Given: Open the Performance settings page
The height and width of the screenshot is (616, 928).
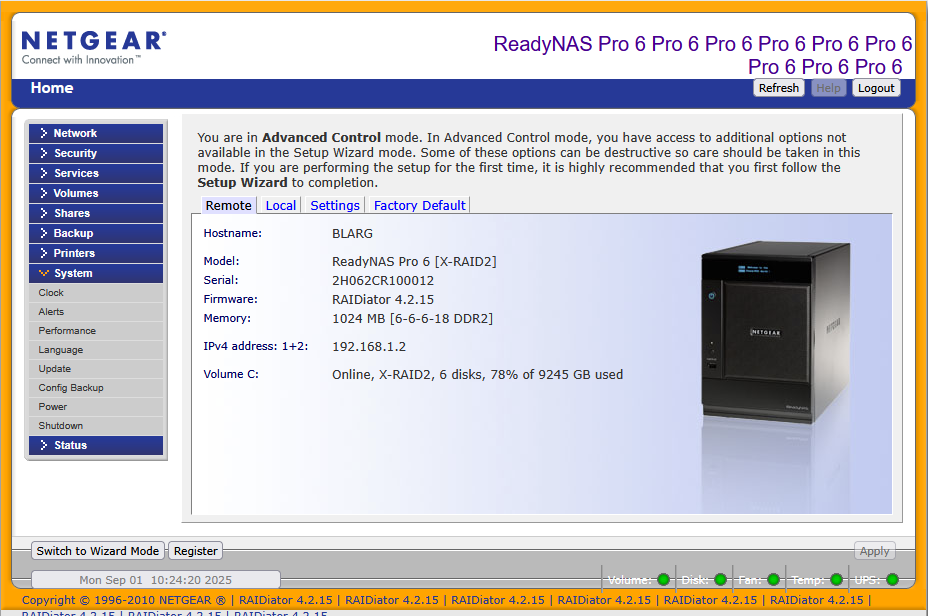Looking at the screenshot, I should point(96,331).
